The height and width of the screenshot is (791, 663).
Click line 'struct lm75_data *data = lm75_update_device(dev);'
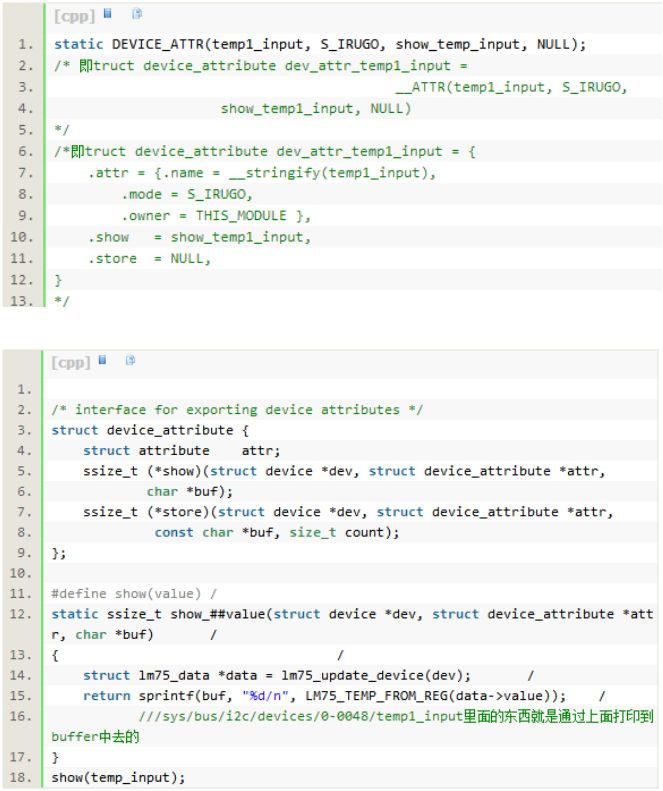point(277,675)
